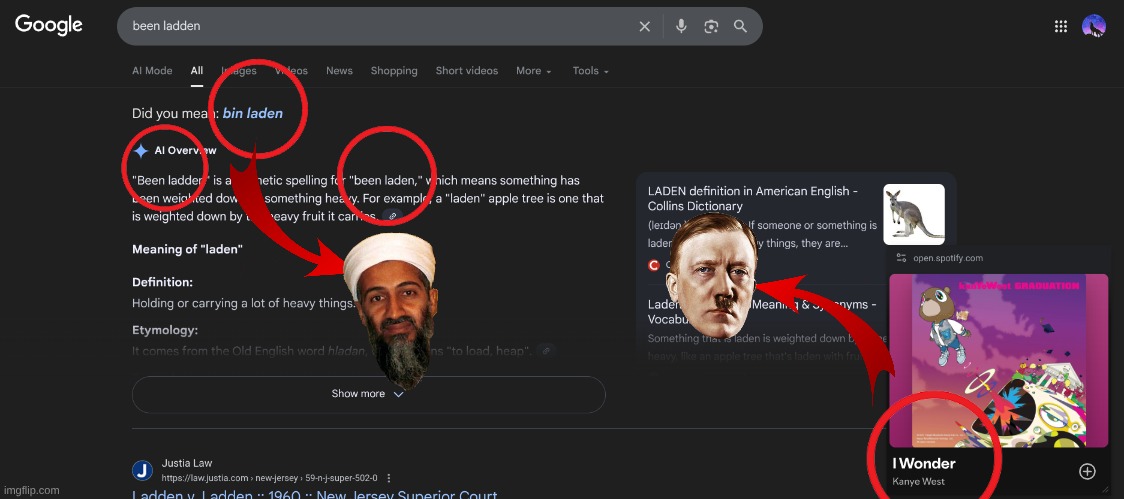Open the Google apps grid
Screen dimensions: 1124x499
[x=1061, y=26]
